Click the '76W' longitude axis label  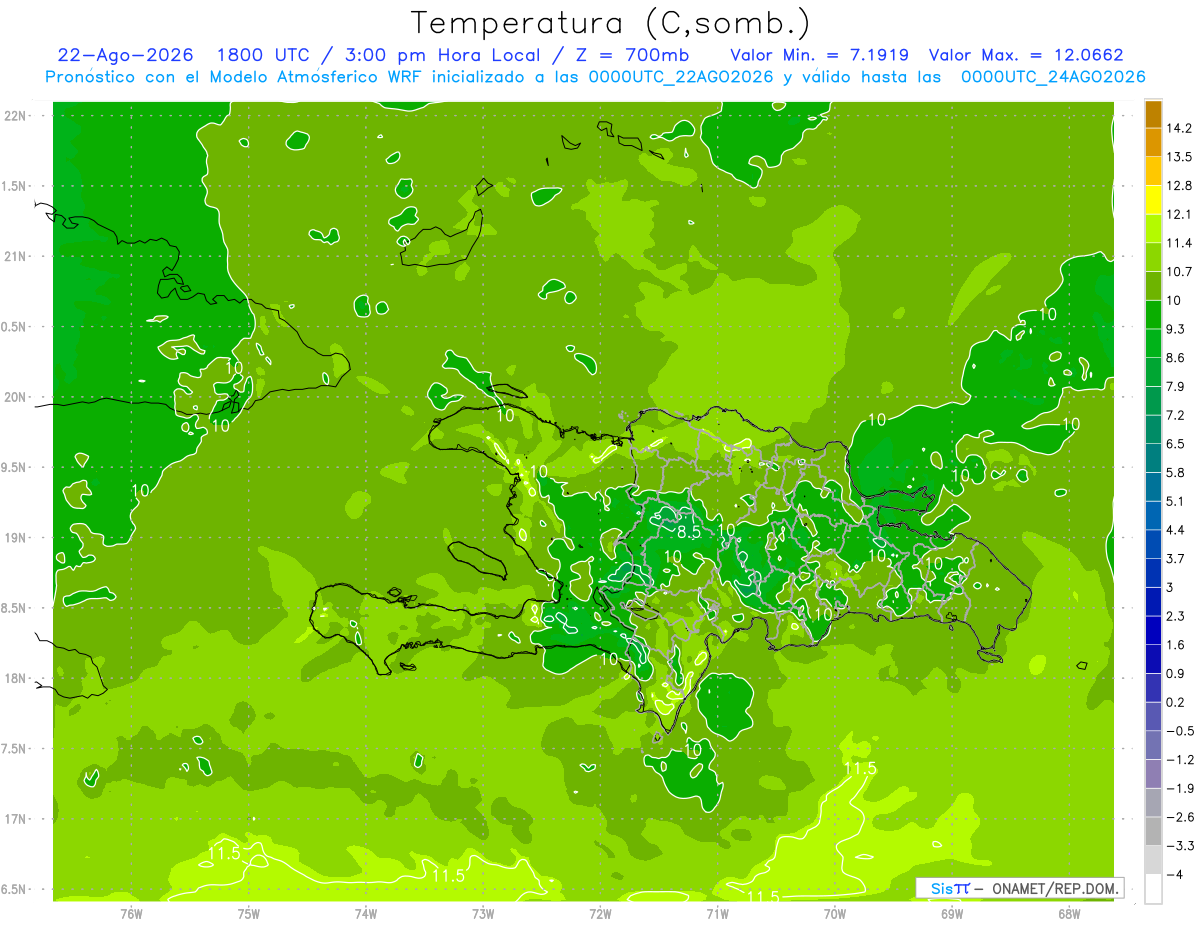pos(131,912)
